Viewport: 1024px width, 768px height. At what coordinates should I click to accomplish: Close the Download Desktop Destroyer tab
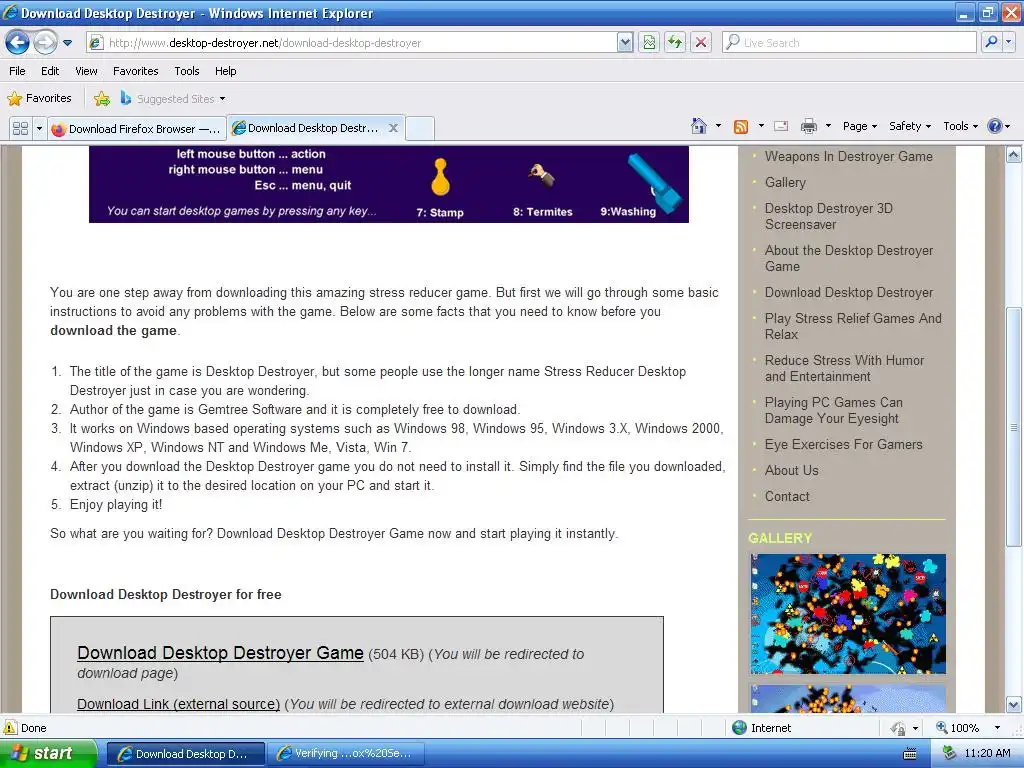393,128
